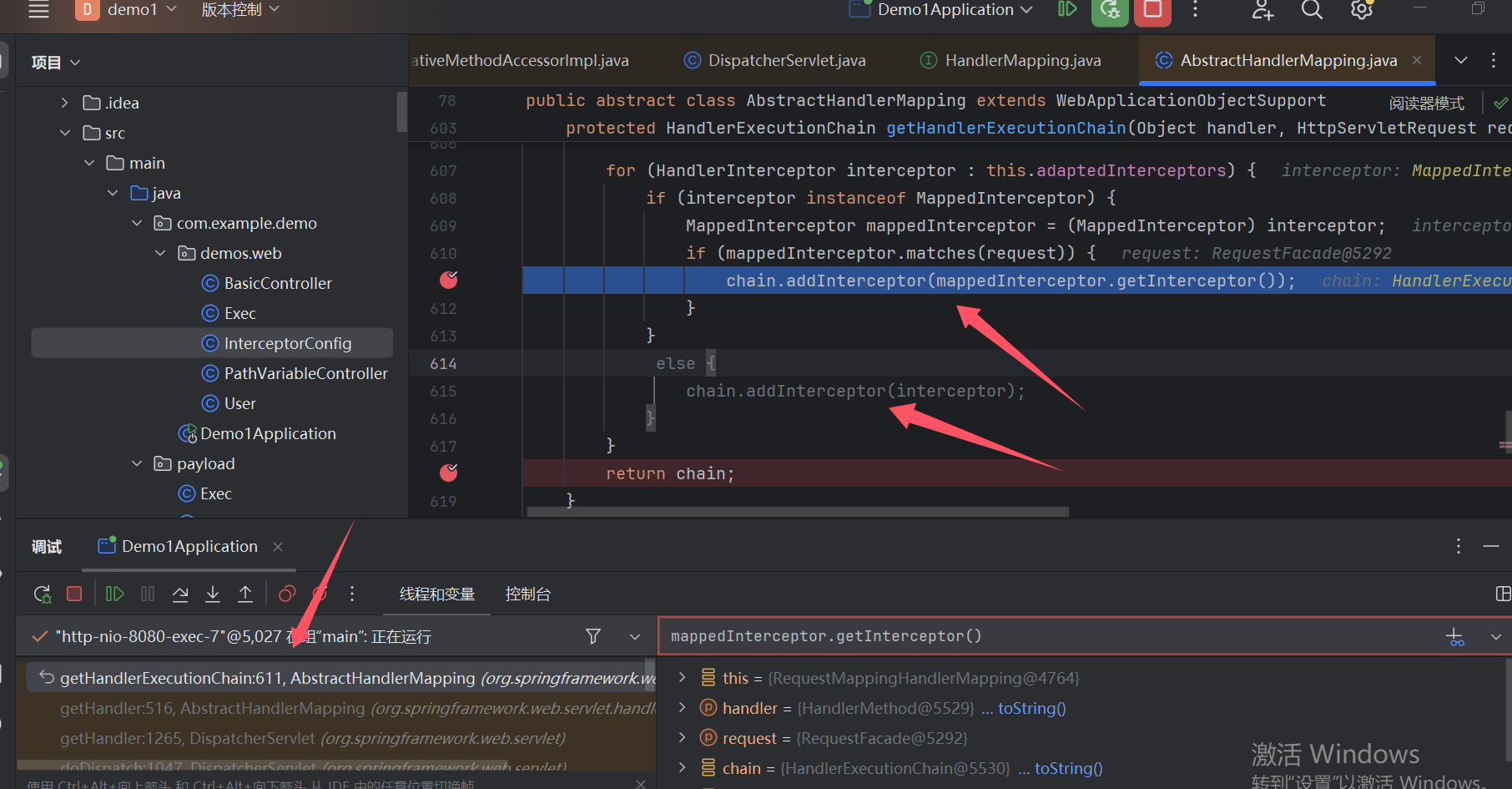1512x789 pixels.
Task: Expand the 'this' variable node
Action: click(682, 677)
